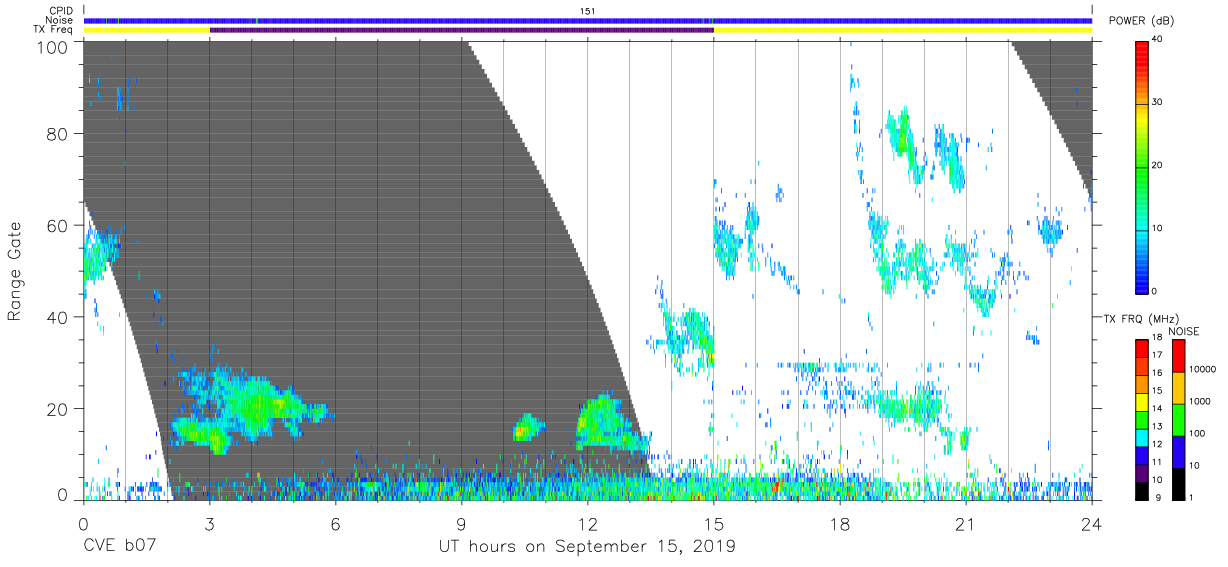The image size is (1228, 567).
Task: Click the 9 tick on UT hours axis
Action: [462, 524]
